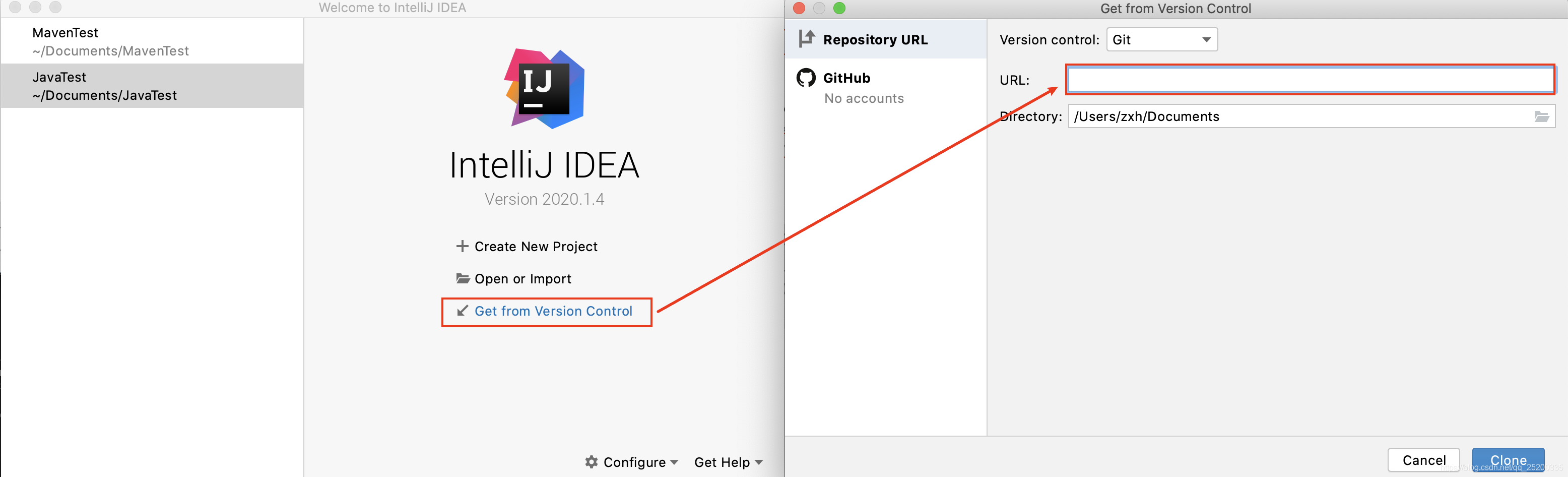Click the checkout arrow icon beside Get from Version Control

click(463, 311)
